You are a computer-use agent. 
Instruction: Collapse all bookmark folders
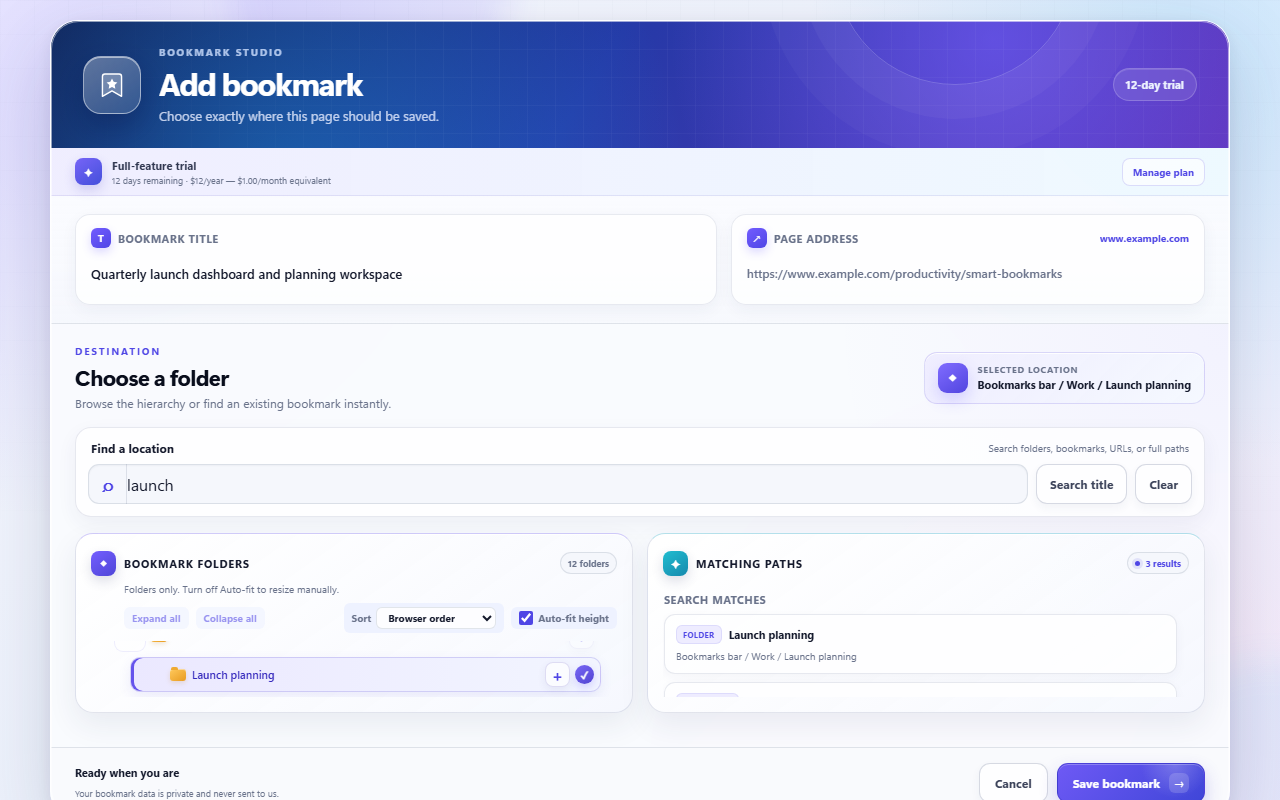tap(230, 618)
